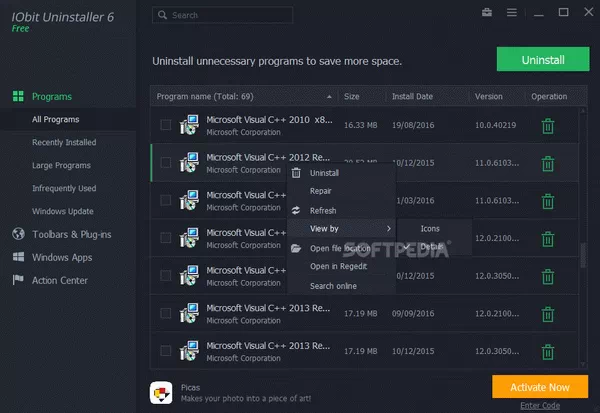Tick checkbox for Microsoft Visual C++ 2010
Image resolution: width=600 pixels, height=413 pixels.
(166, 125)
